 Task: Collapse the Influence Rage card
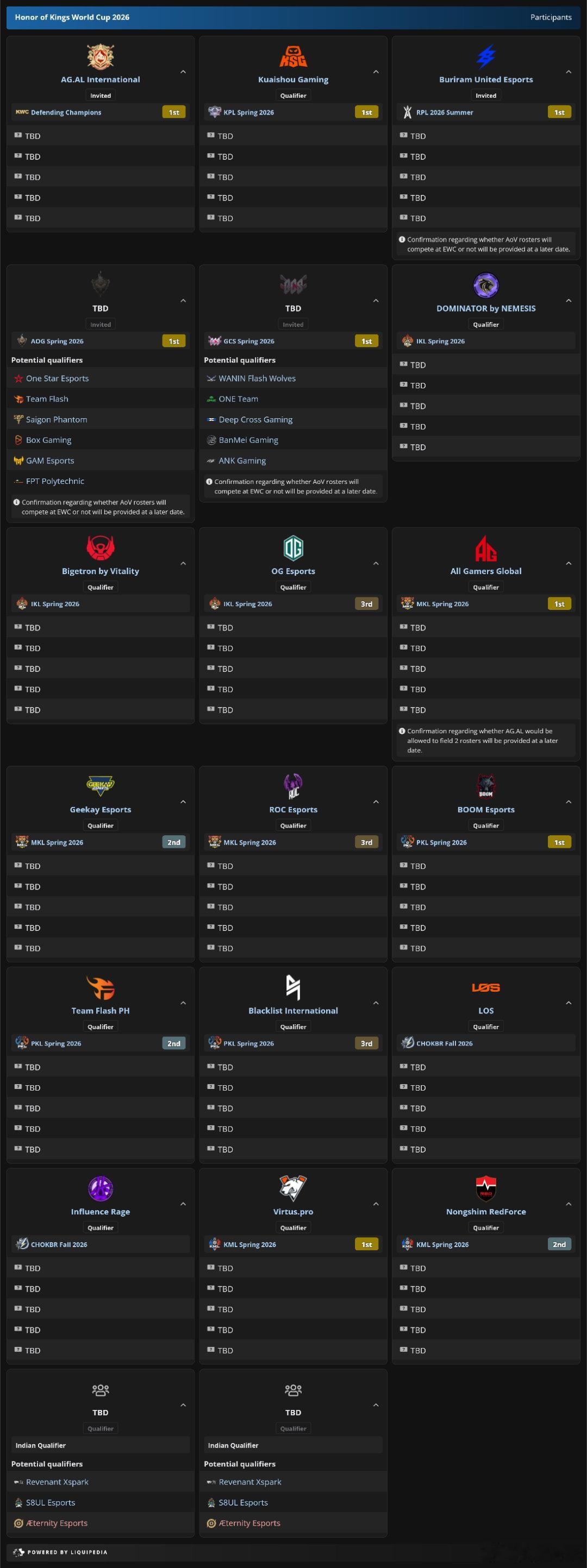click(x=183, y=1204)
